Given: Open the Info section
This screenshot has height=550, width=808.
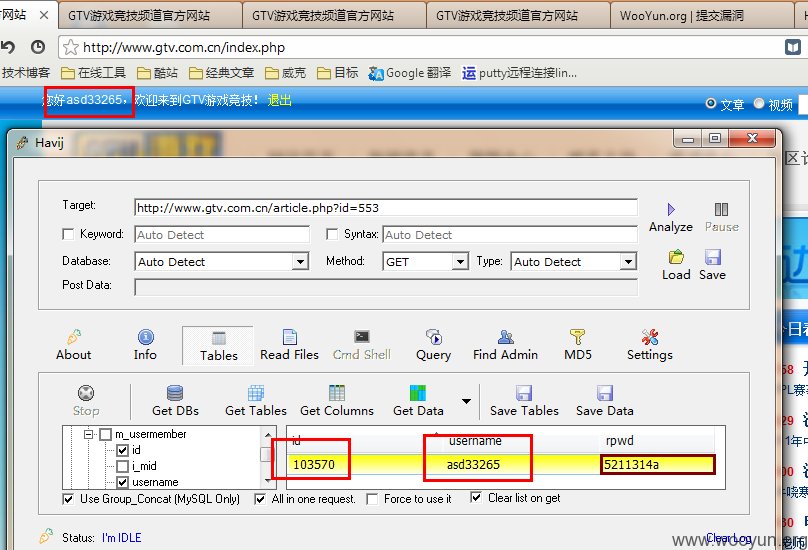Looking at the screenshot, I should coord(145,345).
